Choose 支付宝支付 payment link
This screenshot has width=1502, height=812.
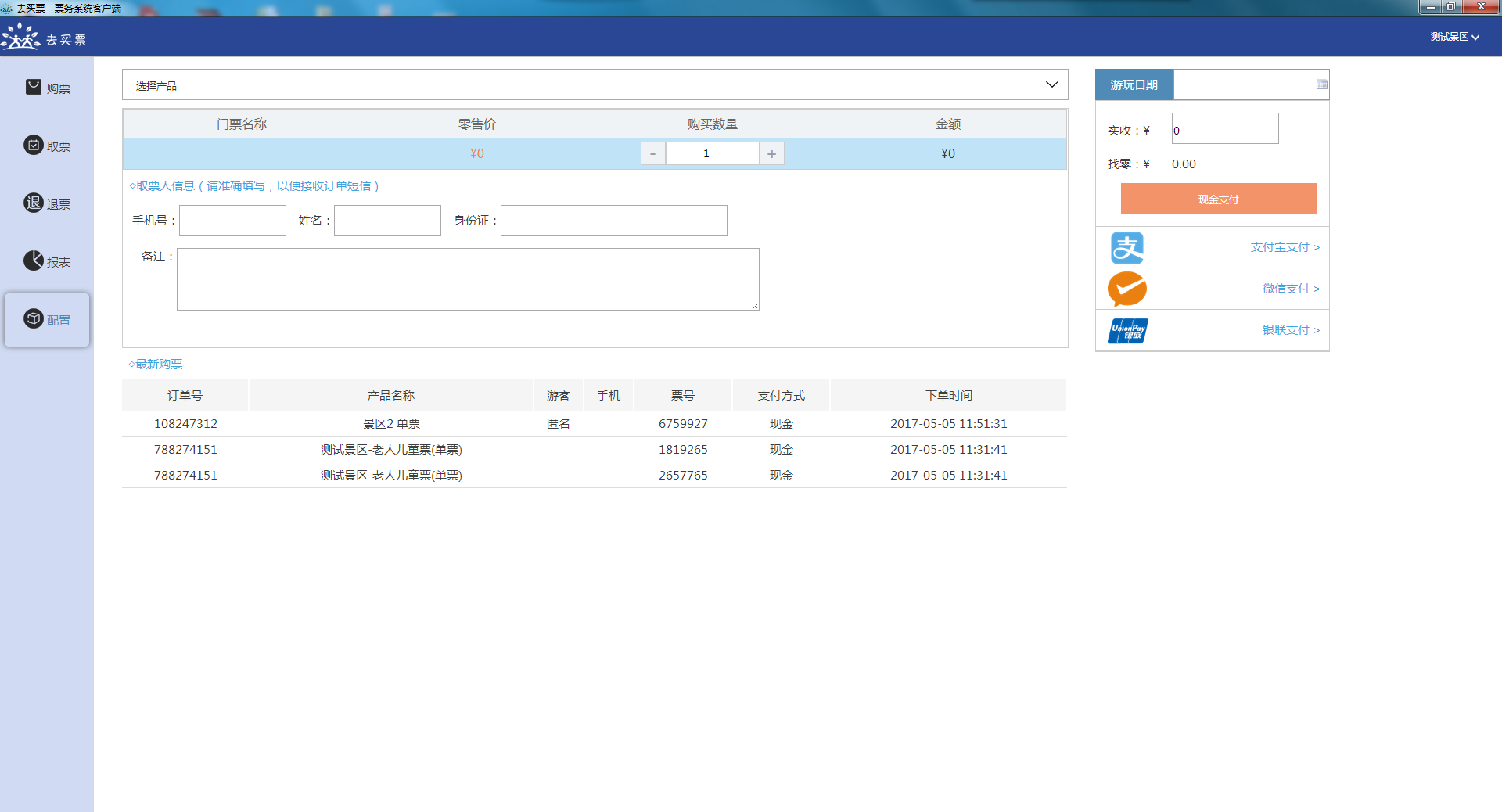tap(1285, 247)
